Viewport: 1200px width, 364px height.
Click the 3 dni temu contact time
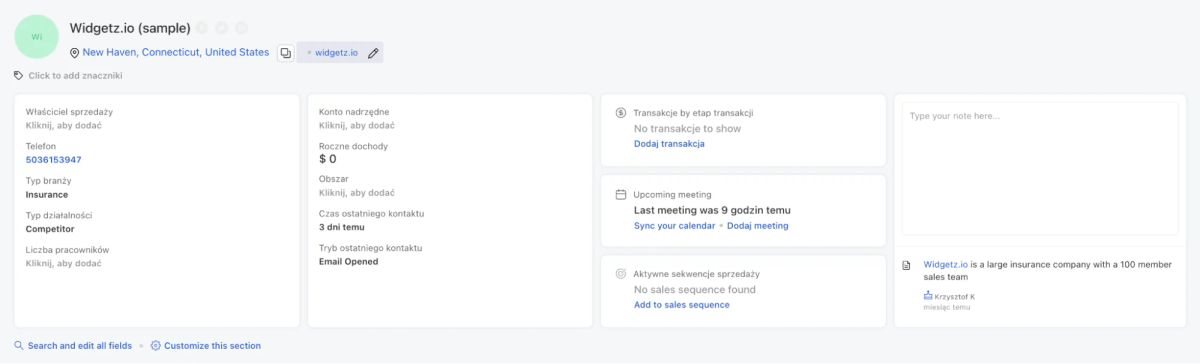342,227
